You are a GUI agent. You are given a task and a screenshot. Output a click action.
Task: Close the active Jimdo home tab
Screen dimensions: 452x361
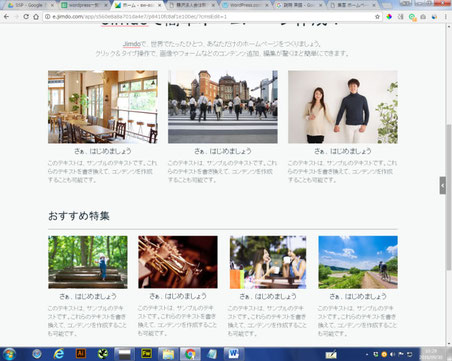(x=160, y=5)
